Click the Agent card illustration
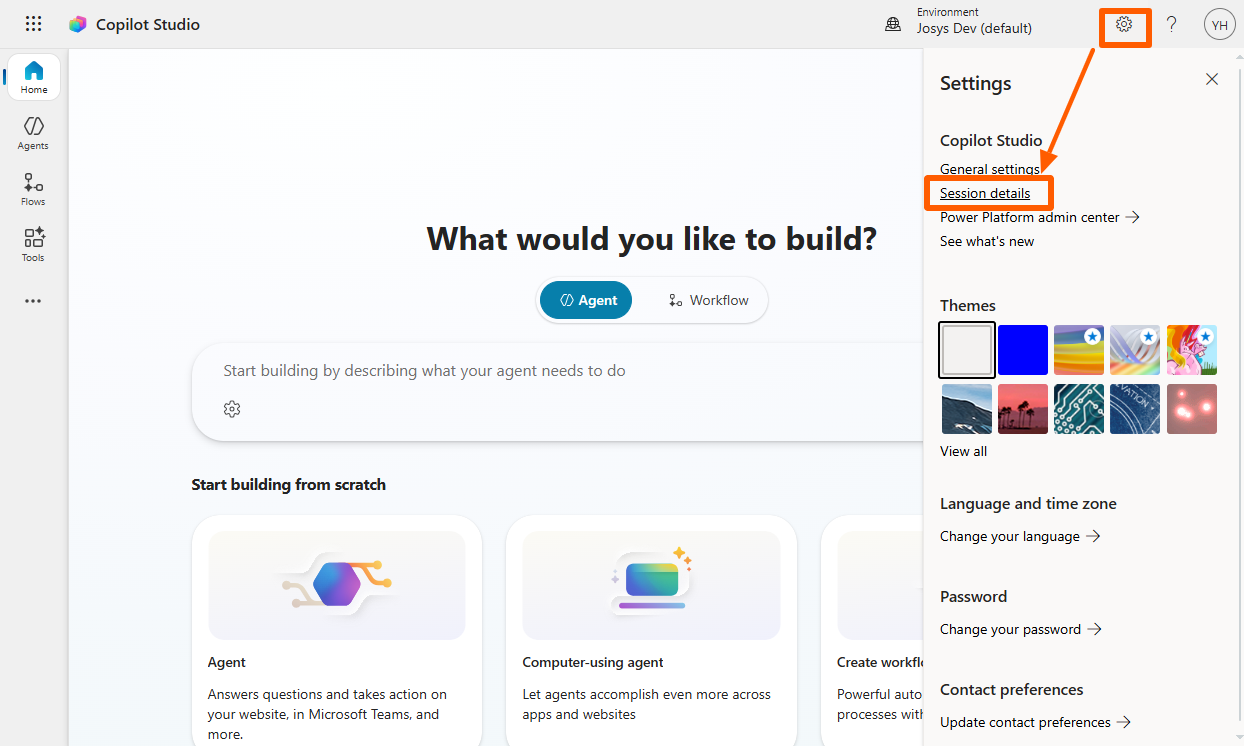1244x746 pixels. pos(337,585)
